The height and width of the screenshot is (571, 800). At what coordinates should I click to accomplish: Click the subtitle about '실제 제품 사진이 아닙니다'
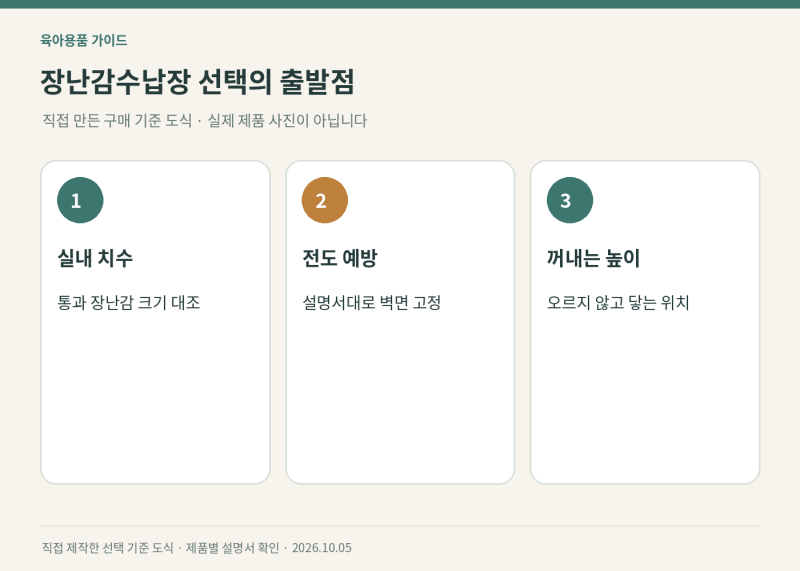click(x=205, y=121)
